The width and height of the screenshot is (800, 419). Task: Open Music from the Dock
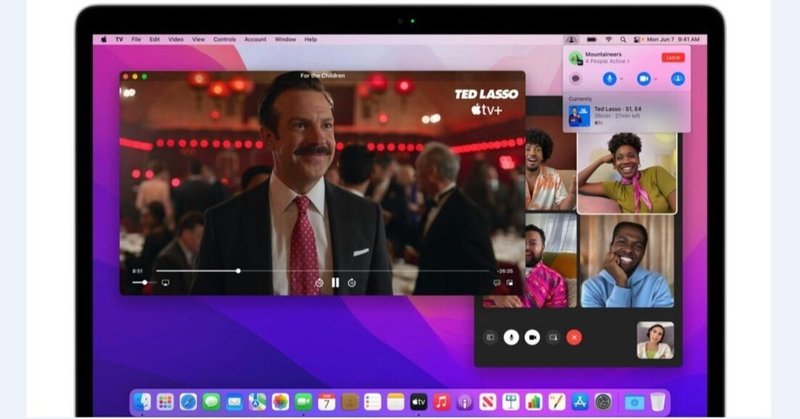441,402
